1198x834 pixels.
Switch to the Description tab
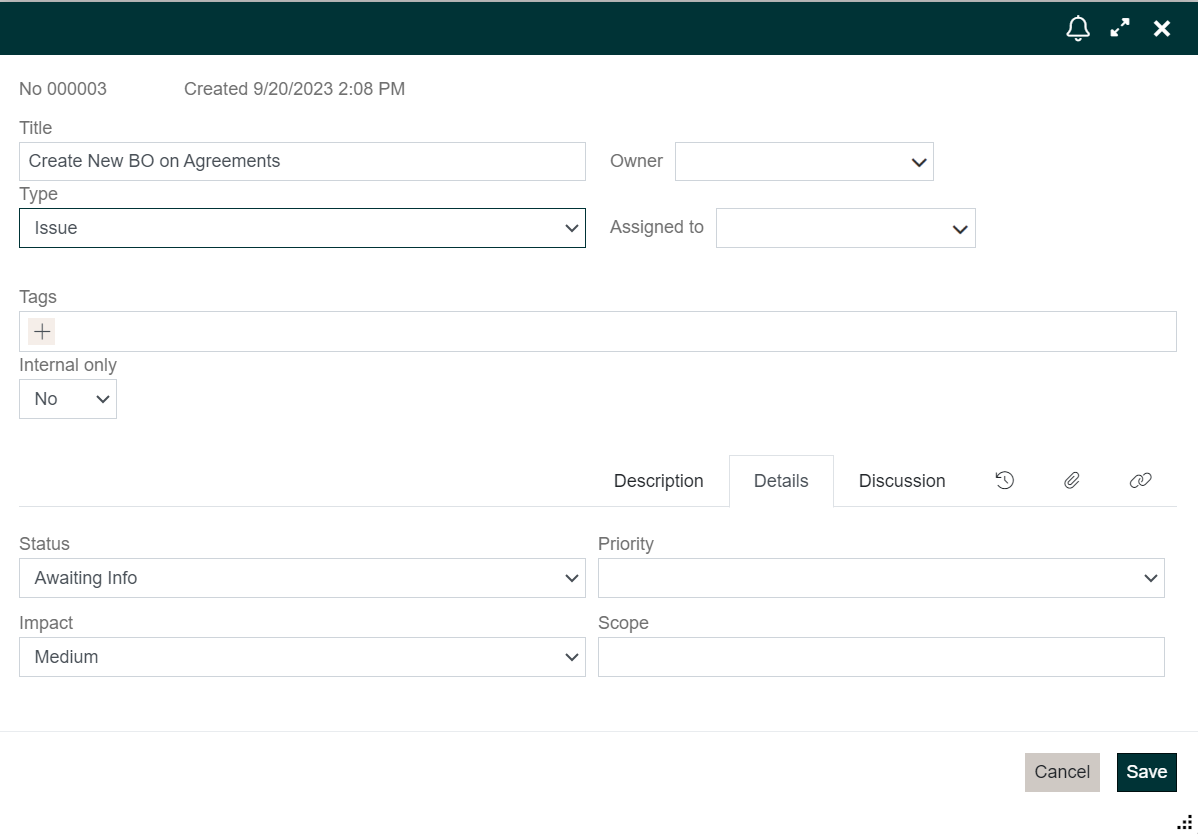pos(658,481)
